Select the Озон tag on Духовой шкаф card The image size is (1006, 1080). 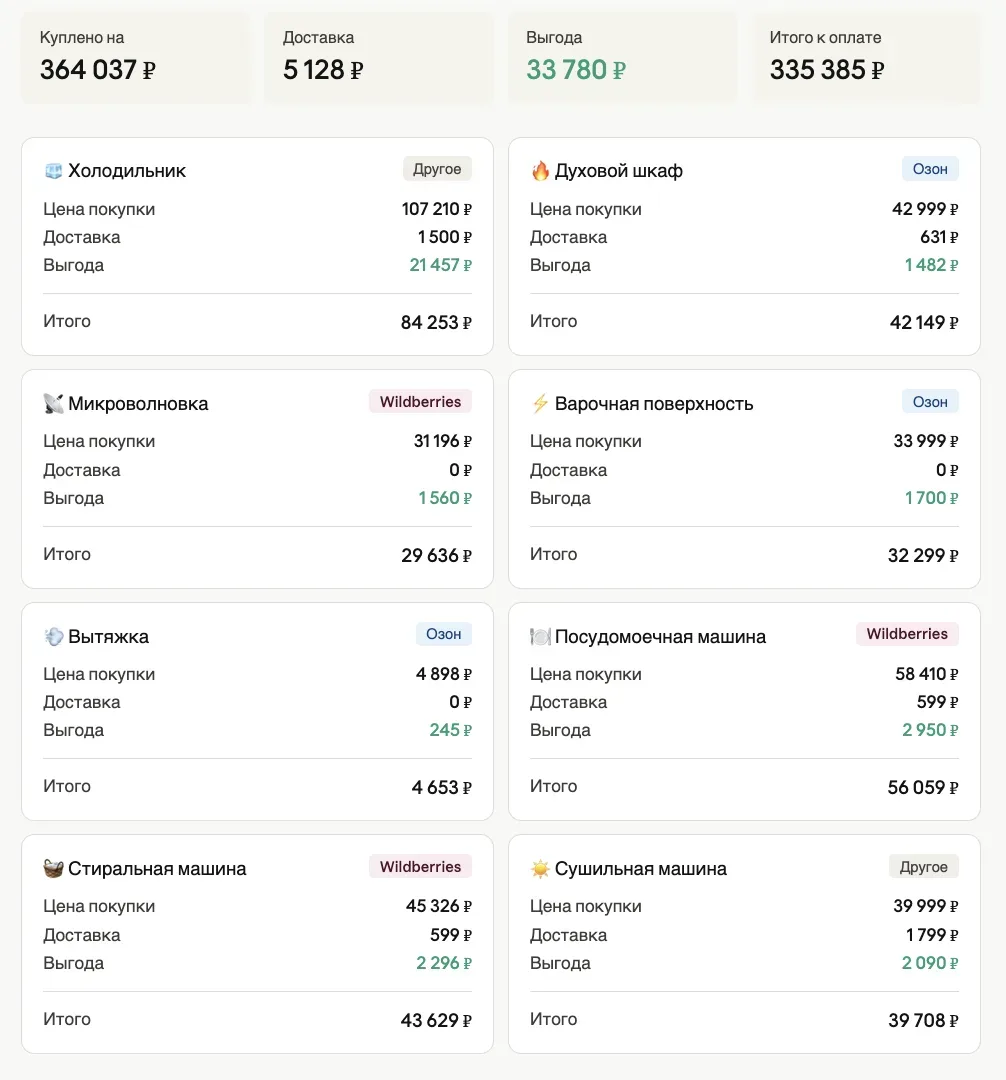(930, 169)
